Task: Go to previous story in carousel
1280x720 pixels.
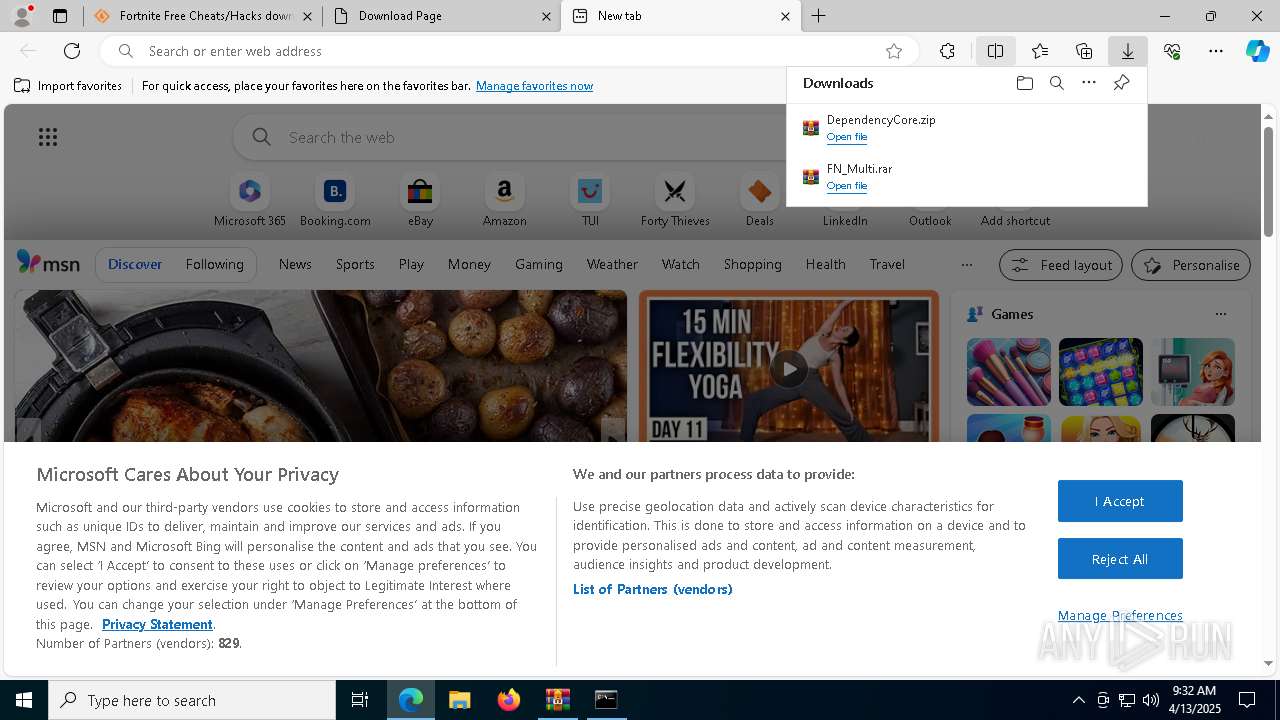Action: (28, 432)
